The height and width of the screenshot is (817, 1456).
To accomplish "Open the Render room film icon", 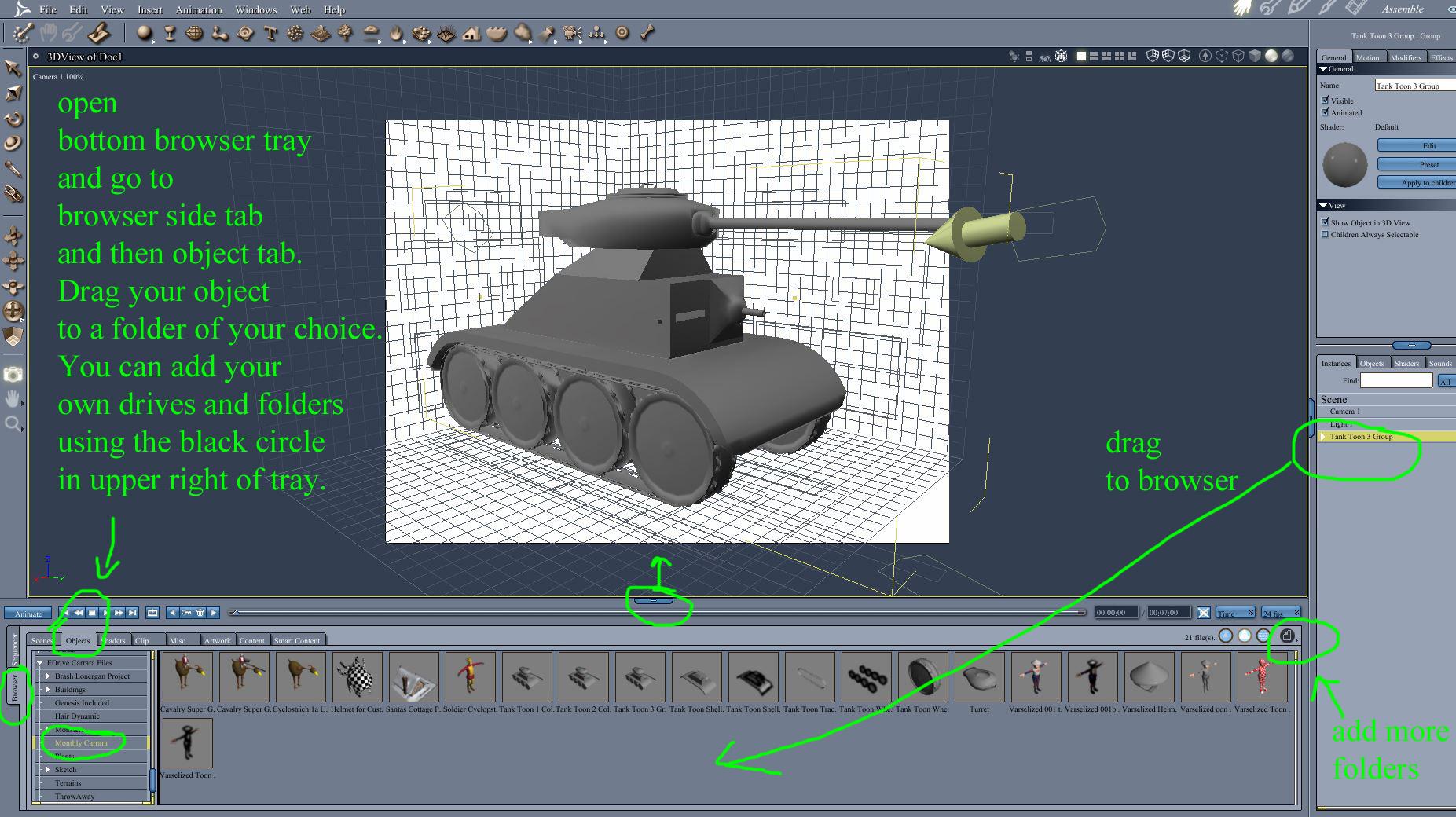I will click(x=1355, y=8).
